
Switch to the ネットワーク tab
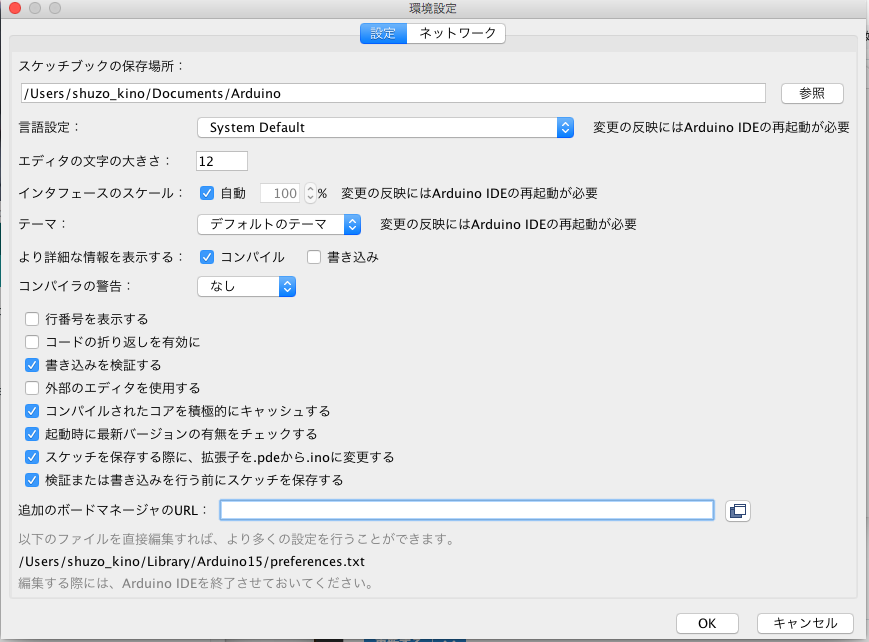[456, 33]
